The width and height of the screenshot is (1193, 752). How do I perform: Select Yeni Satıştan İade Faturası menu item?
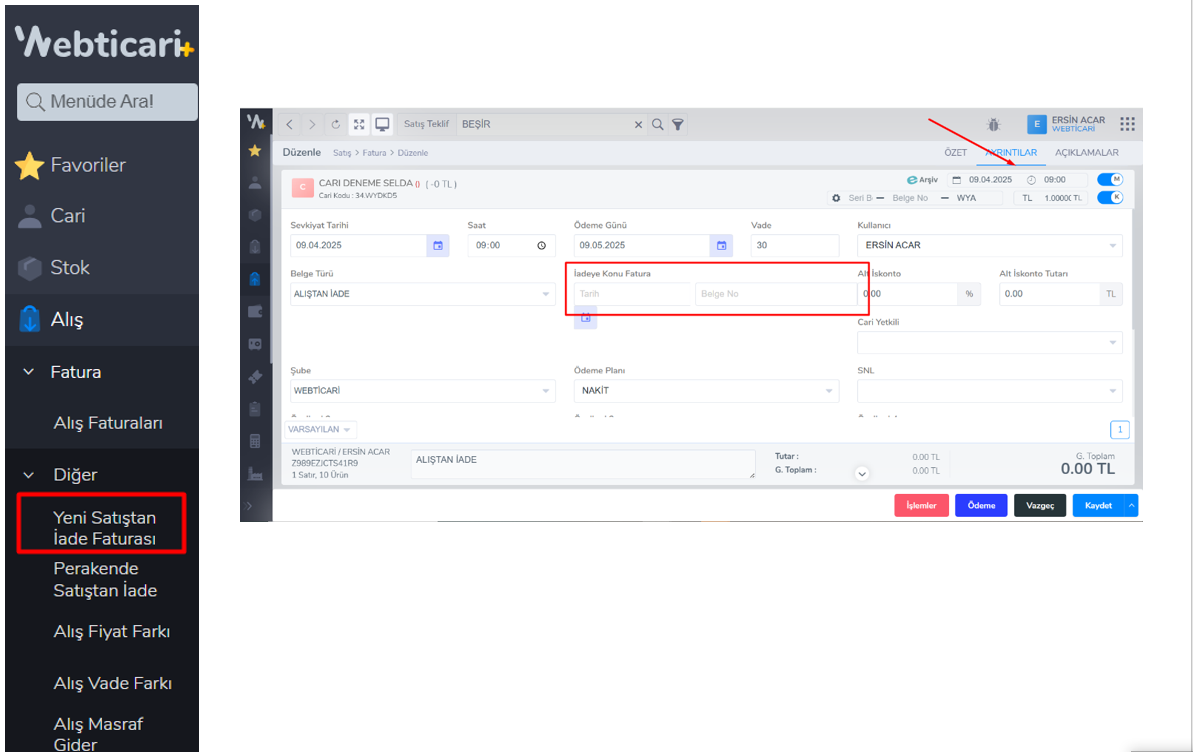[104, 528]
